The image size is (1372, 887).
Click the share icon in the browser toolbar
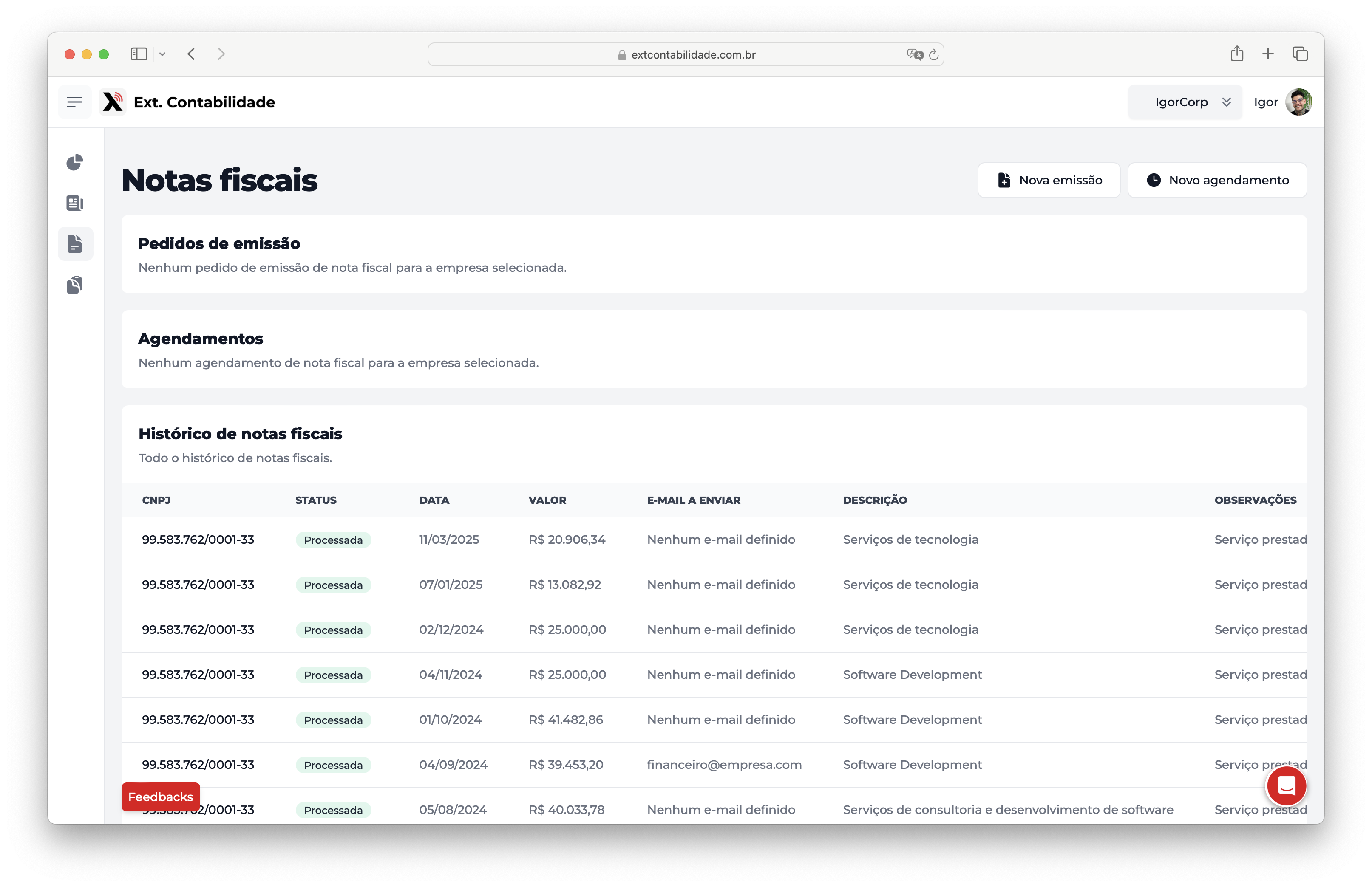click(1237, 54)
